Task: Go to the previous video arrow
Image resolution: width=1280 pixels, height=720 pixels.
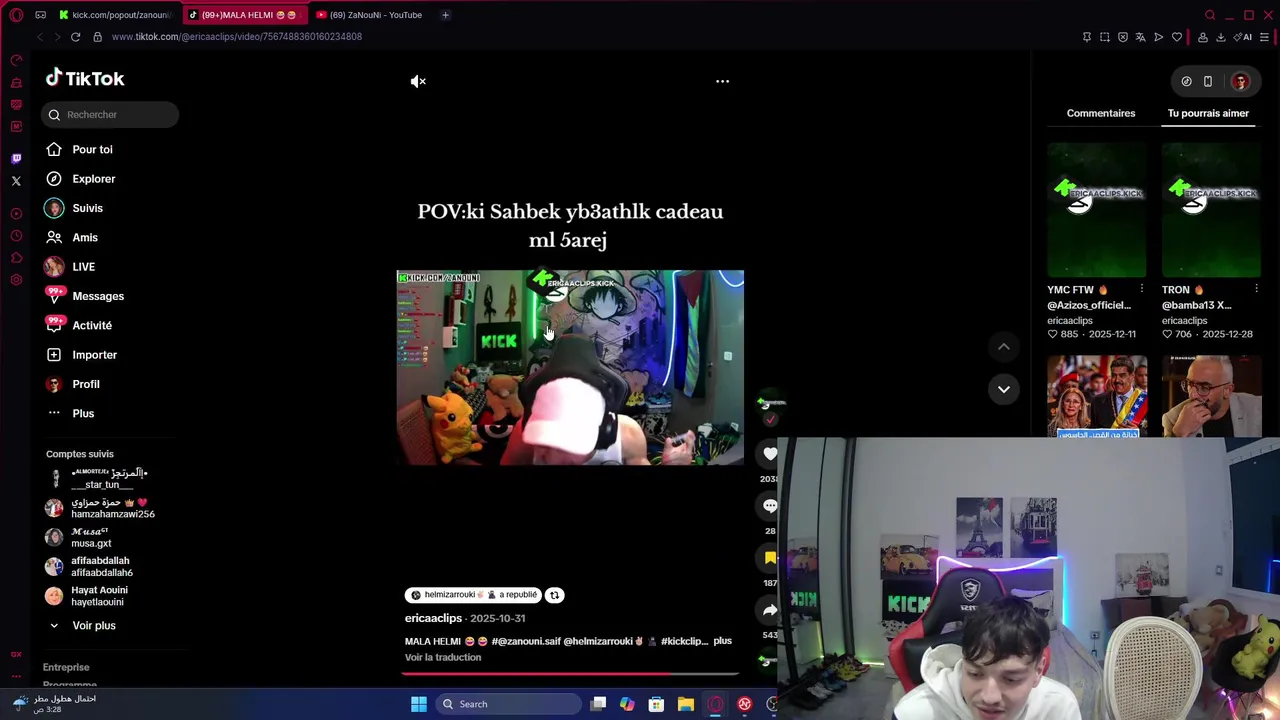Action: coord(1003,347)
